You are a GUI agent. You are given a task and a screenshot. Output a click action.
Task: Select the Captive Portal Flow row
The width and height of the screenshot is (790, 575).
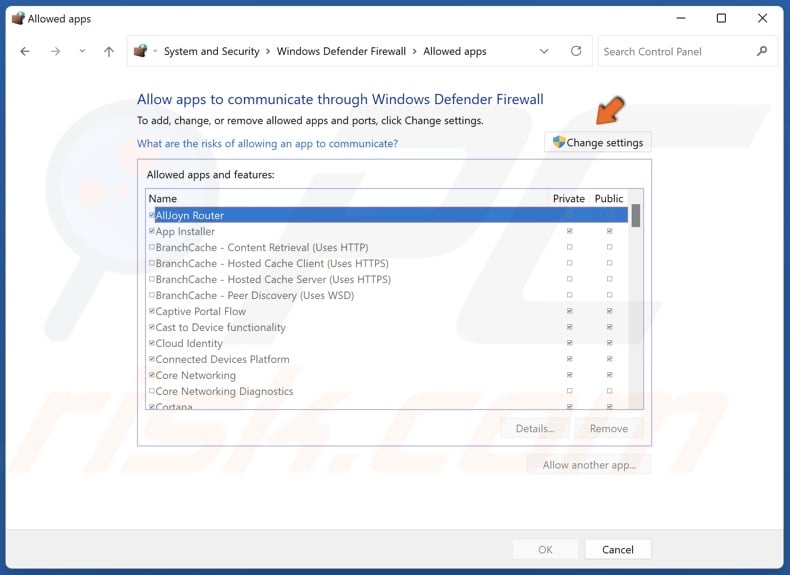coord(387,311)
